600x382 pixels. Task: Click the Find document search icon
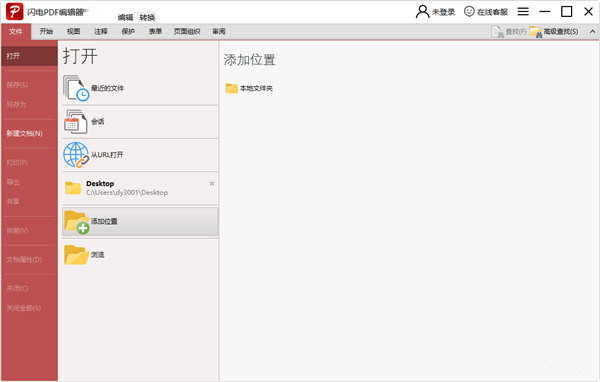pos(497,32)
